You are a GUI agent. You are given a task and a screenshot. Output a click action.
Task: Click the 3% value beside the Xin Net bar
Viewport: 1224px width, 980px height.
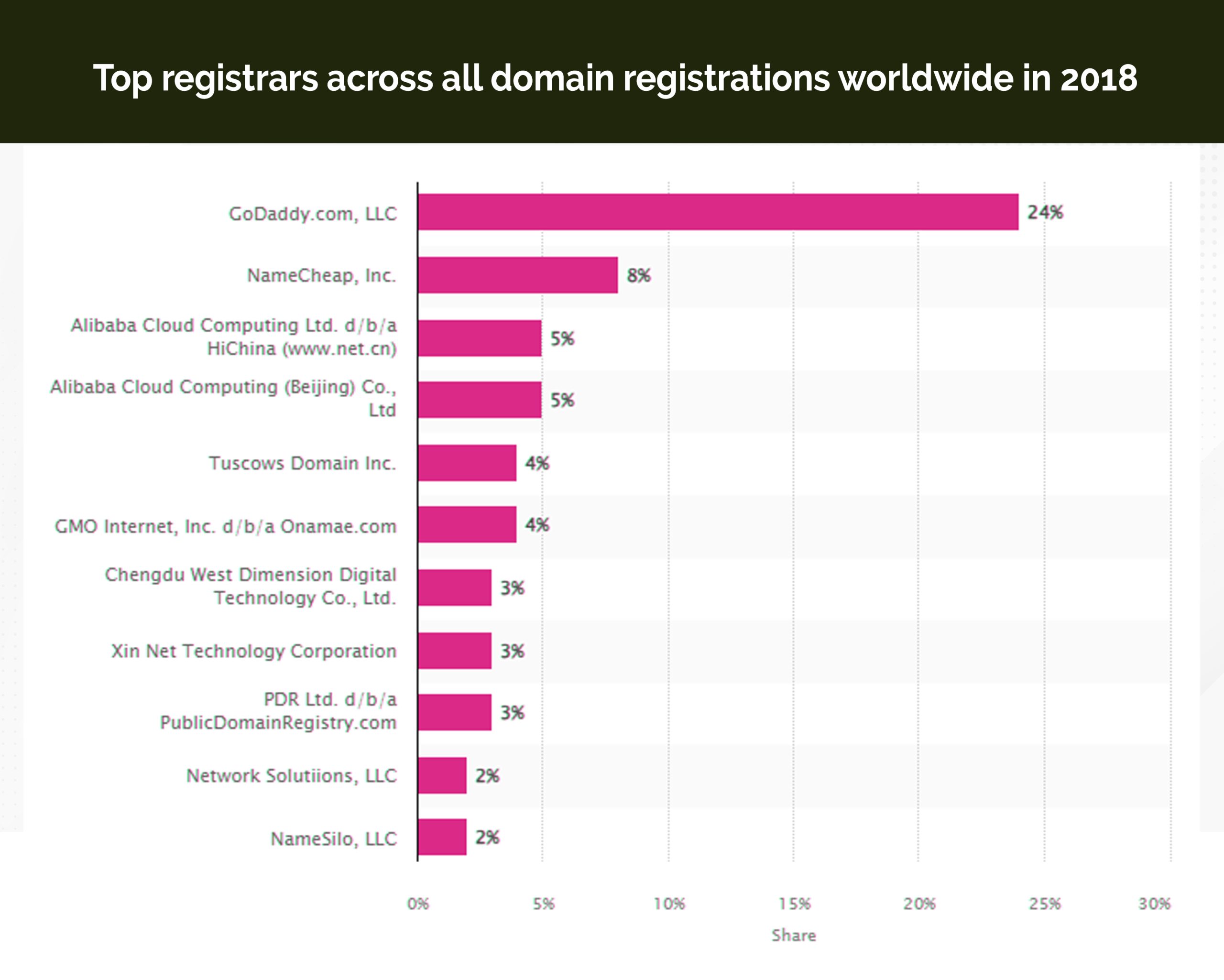[513, 651]
